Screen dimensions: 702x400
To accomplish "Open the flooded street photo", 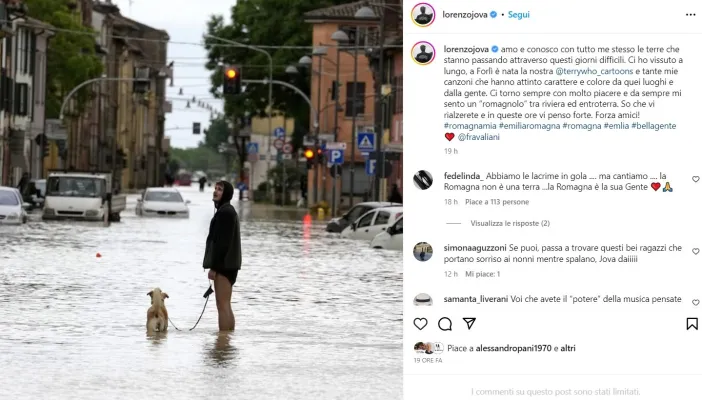I will (201, 200).
